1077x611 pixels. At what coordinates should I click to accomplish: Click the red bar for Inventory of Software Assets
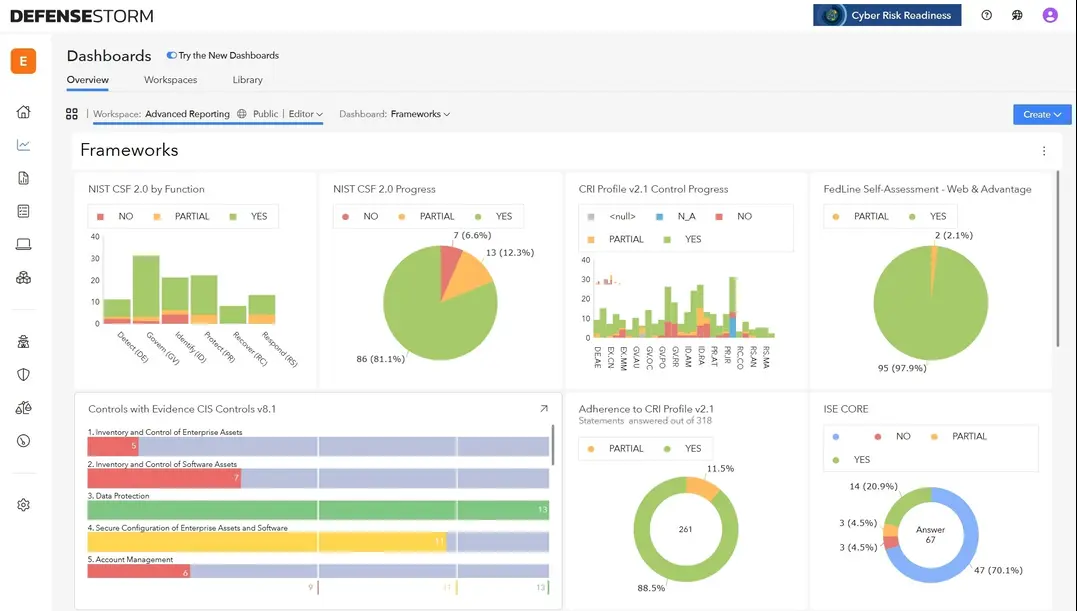point(163,479)
